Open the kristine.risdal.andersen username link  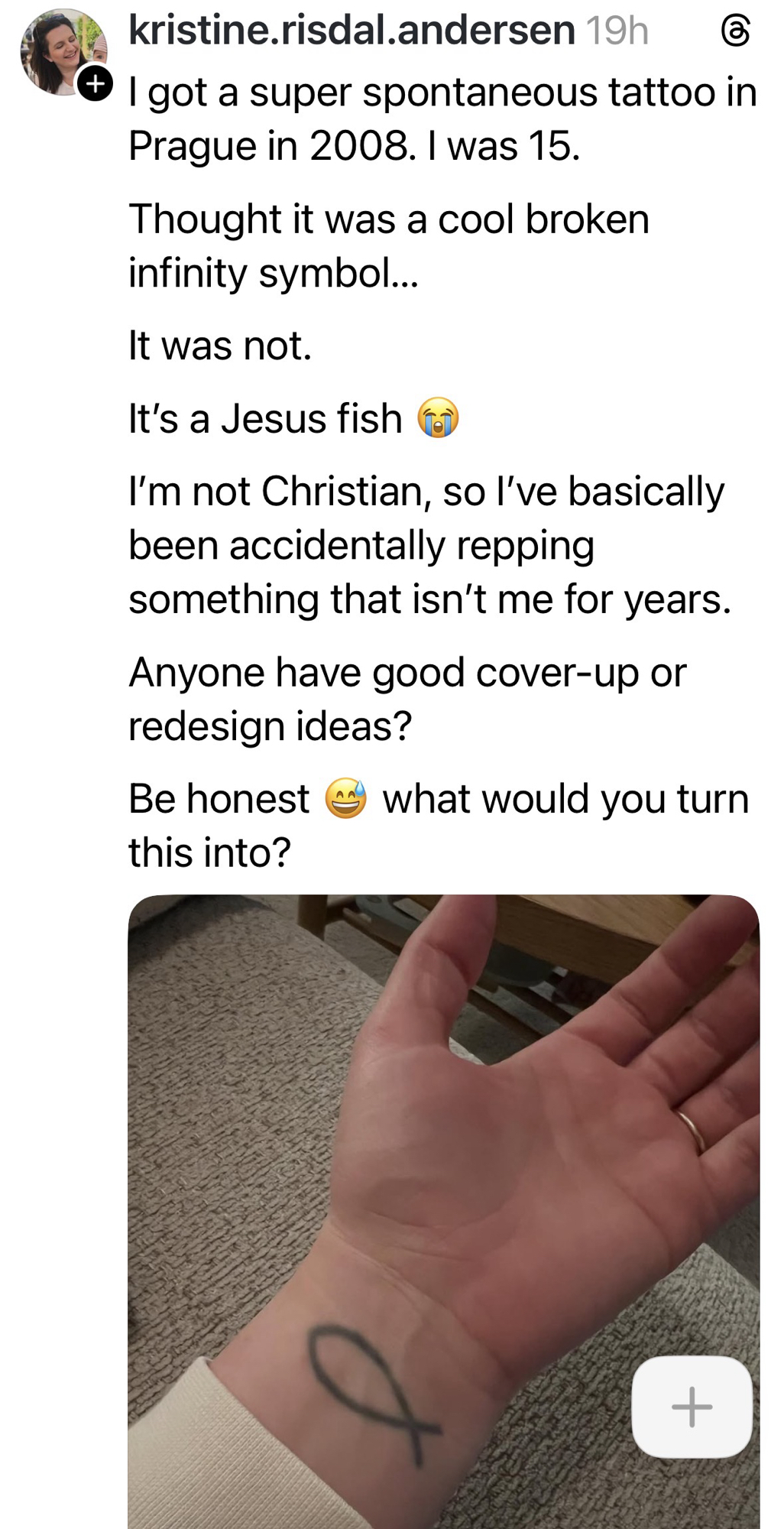352,31
